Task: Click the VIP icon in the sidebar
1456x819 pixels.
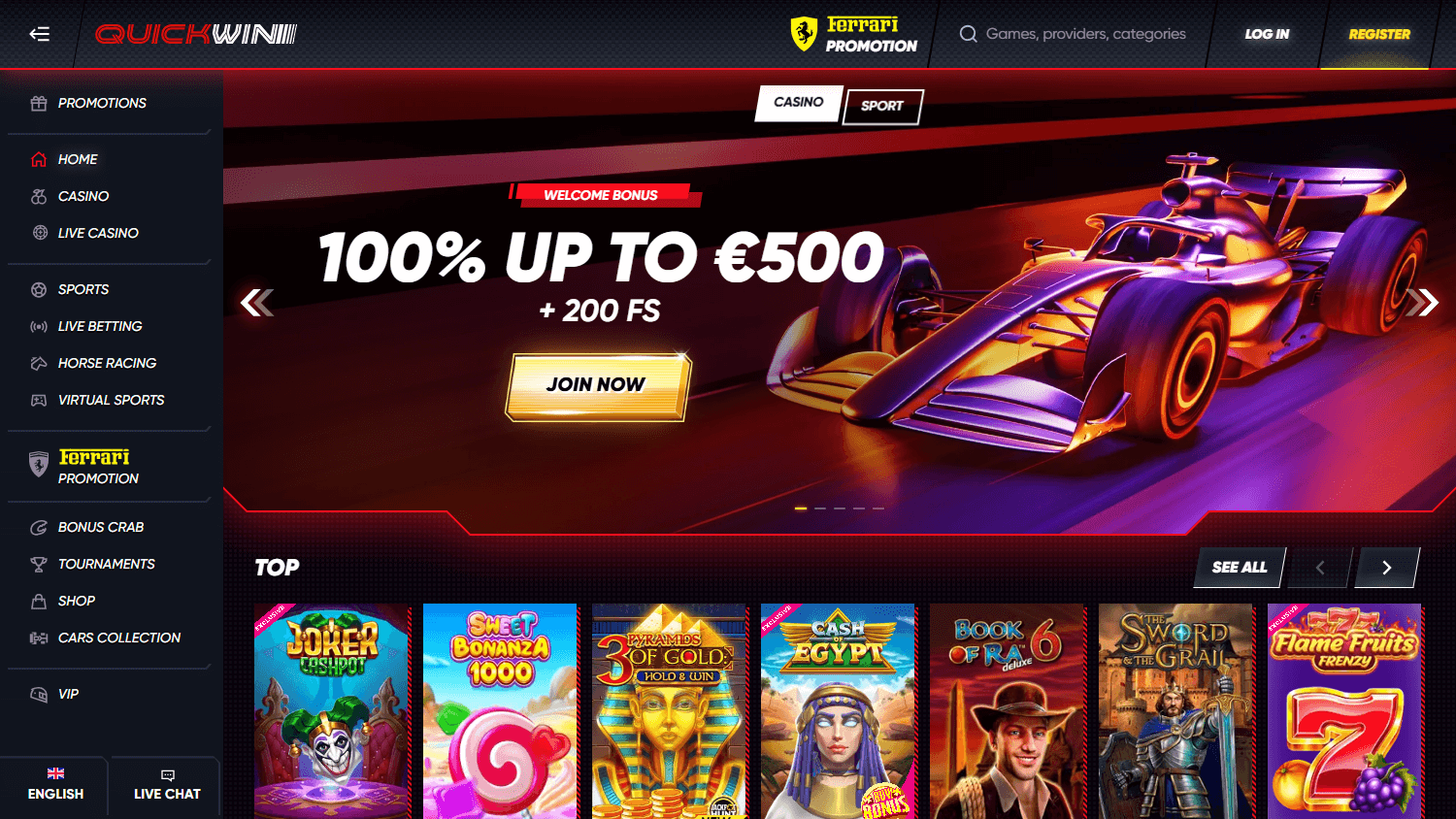Action: (39, 694)
